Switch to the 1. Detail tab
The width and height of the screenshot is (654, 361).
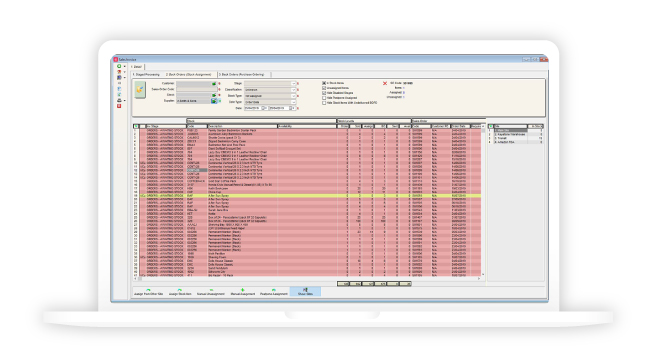137,67
